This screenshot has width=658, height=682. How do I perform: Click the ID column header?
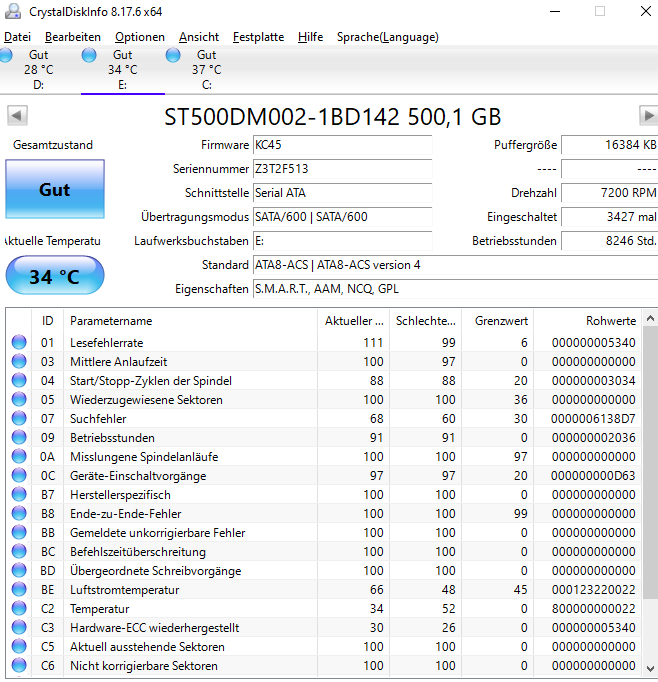[47, 321]
